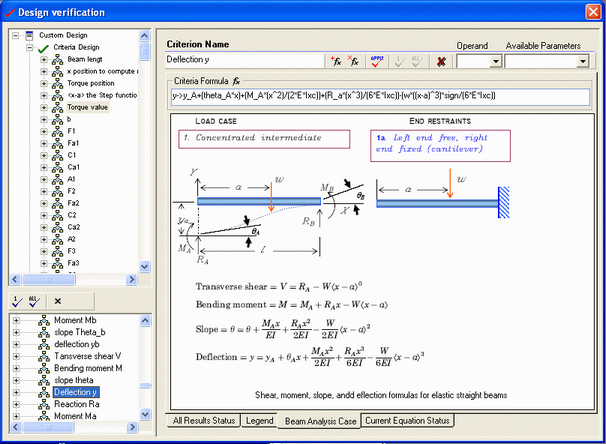Click the node icon next to Fa1
The image size is (606, 444).
57,143
